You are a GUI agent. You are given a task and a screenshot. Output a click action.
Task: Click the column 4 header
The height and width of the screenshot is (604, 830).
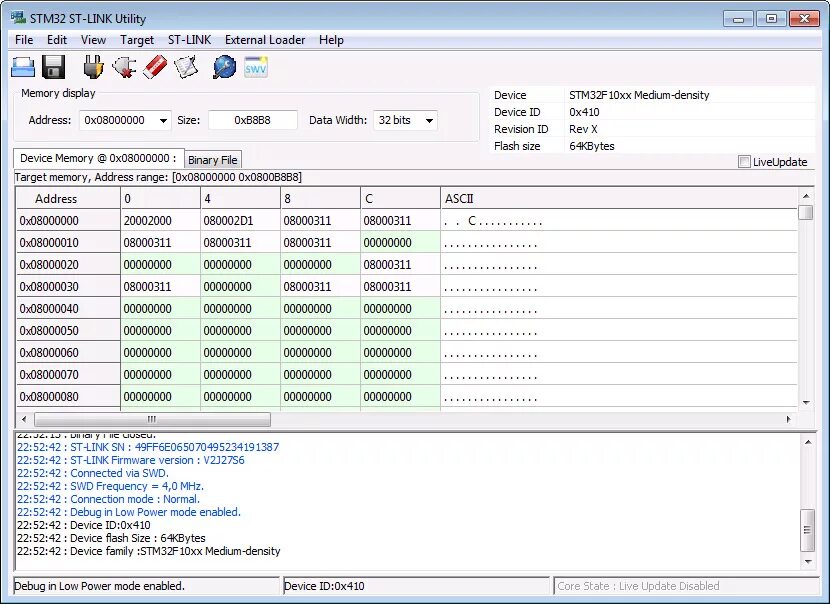[x=240, y=199]
